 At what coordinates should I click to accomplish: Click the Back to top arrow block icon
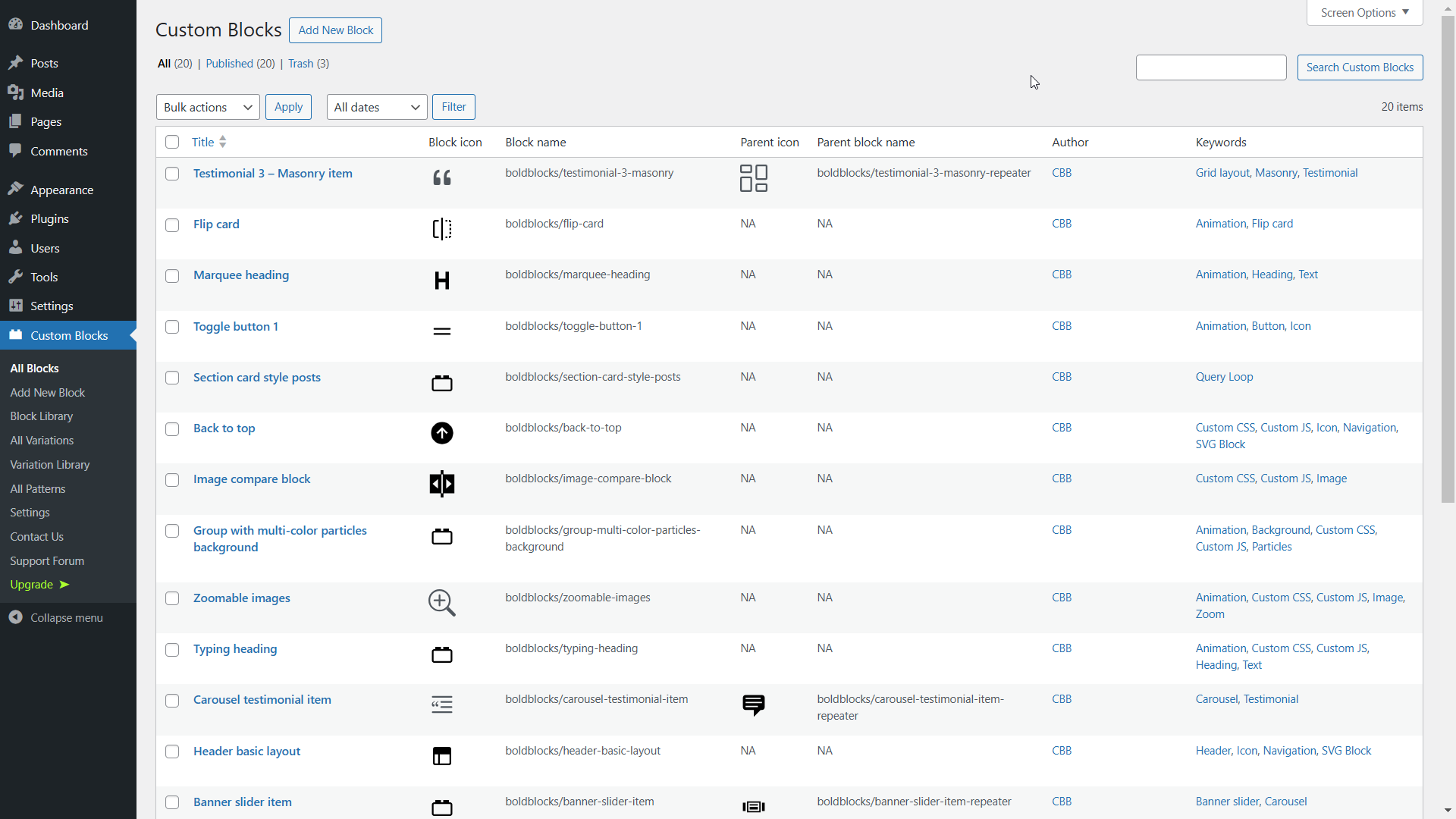coord(442,433)
